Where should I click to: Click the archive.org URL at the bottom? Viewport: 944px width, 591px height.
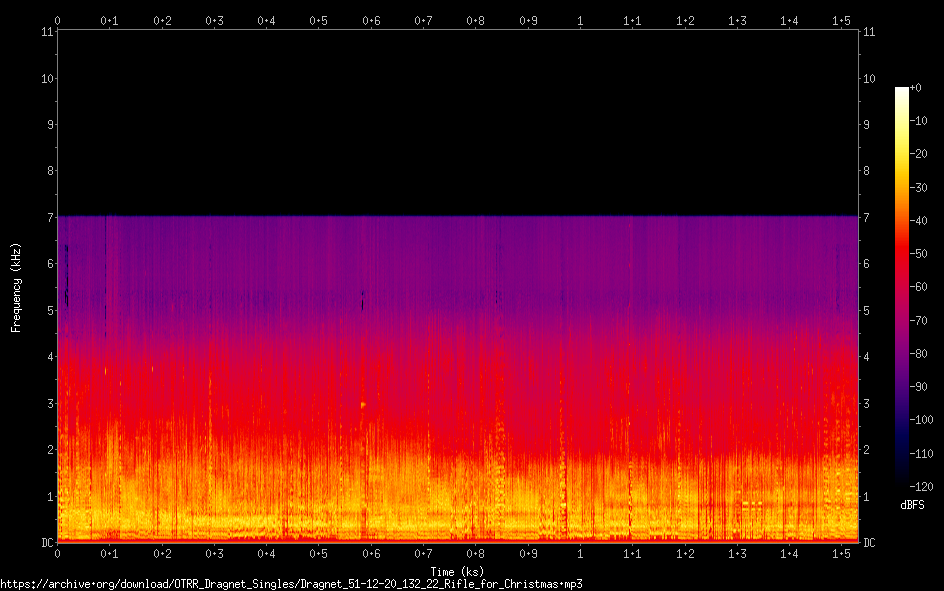(291, 583)
